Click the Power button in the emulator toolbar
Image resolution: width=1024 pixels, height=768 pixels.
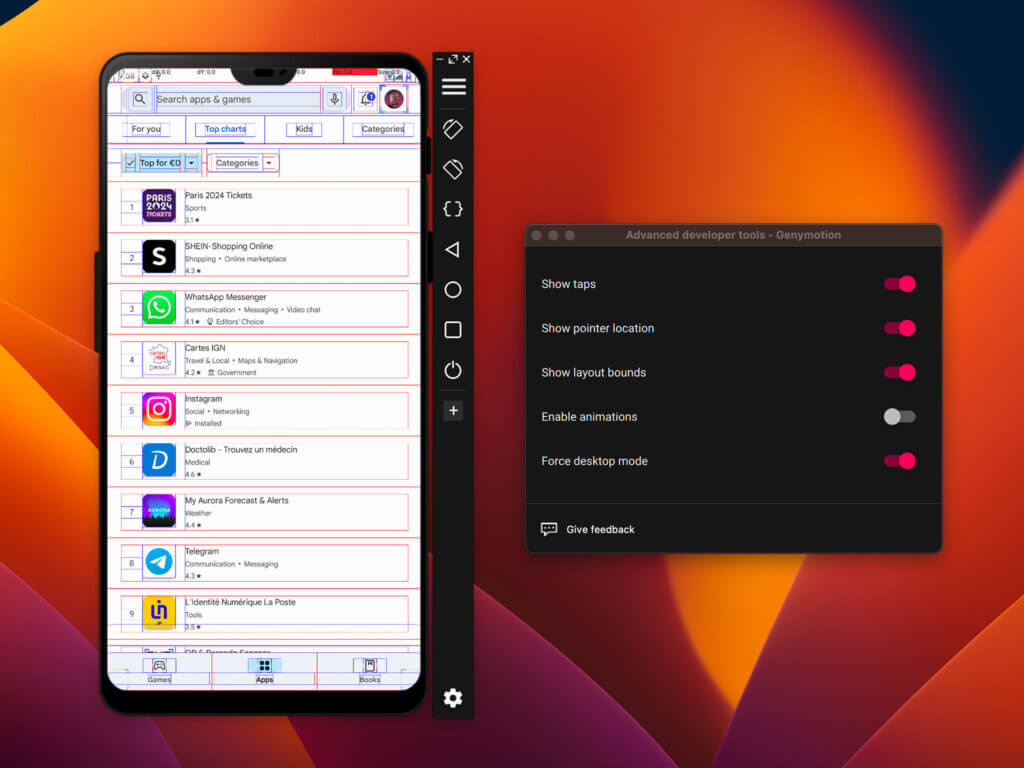point(452,371)
